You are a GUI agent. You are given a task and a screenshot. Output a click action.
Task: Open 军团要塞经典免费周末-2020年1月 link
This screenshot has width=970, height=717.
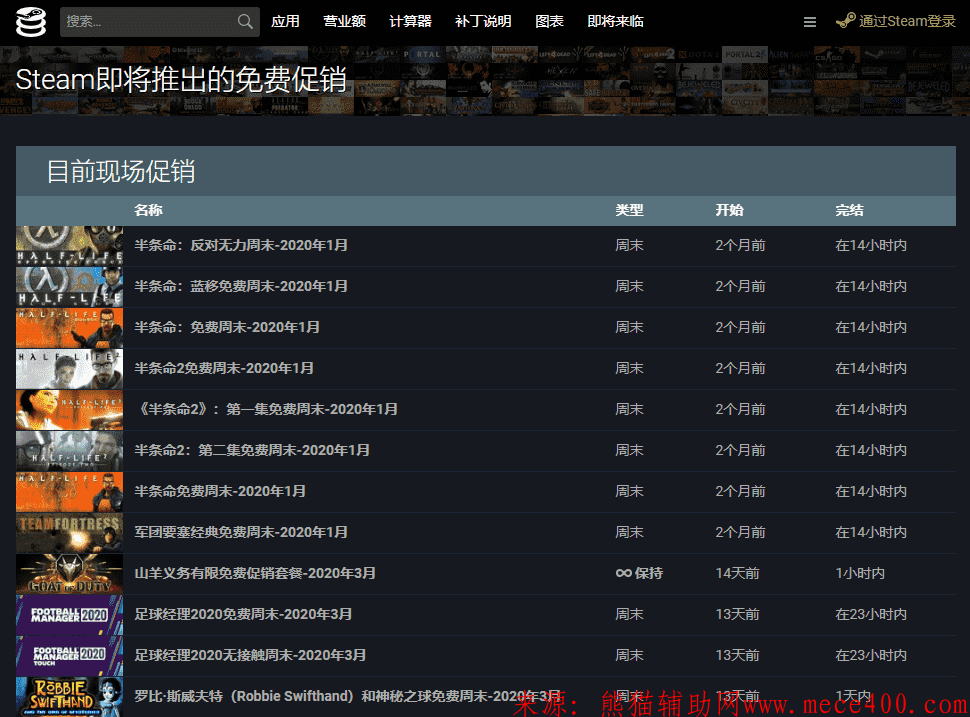(241, 532)
